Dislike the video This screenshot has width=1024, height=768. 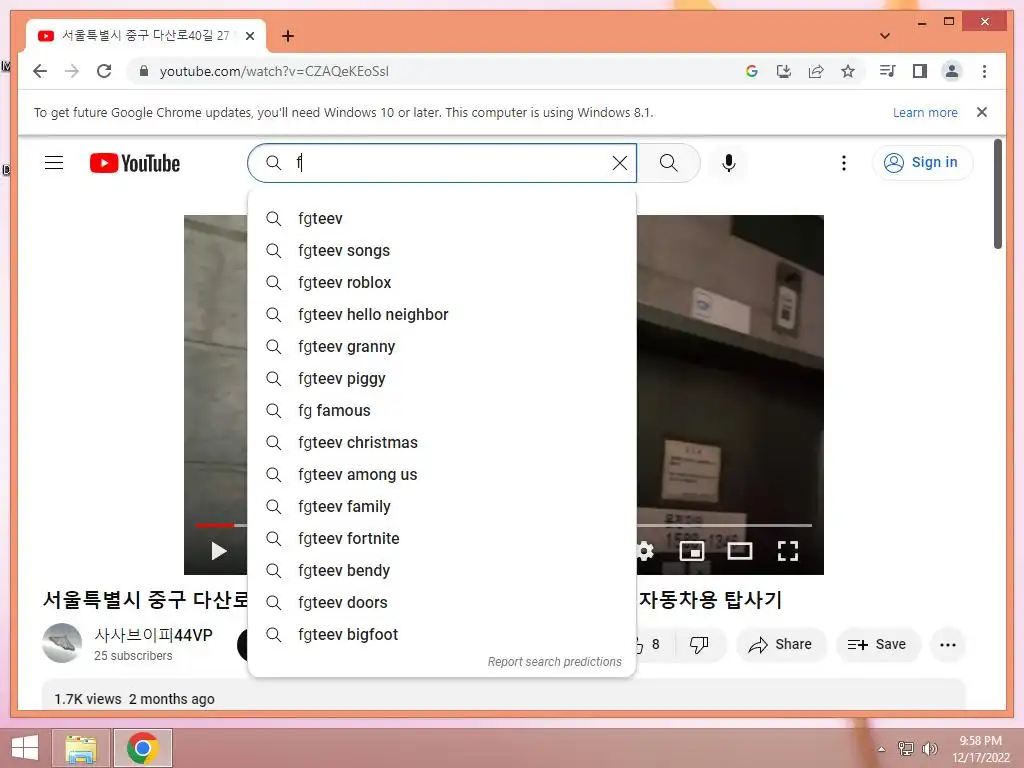(x=699, y=645)
